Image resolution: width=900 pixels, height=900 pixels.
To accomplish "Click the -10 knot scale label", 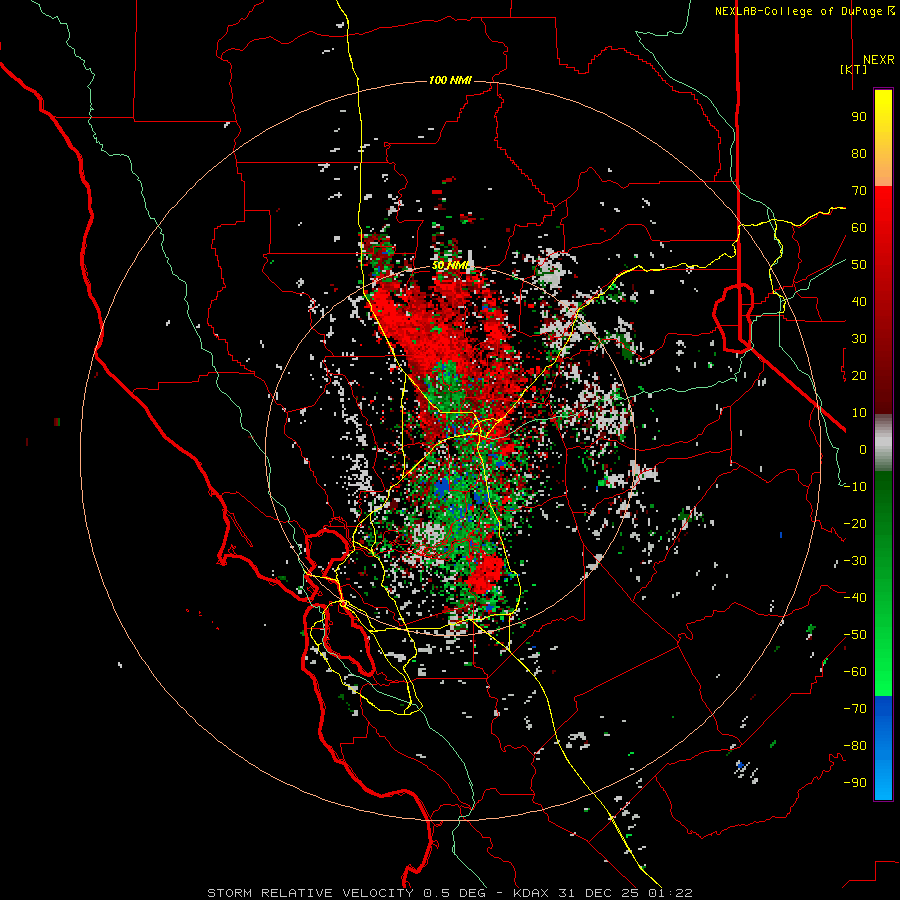I will click(855, 487).
